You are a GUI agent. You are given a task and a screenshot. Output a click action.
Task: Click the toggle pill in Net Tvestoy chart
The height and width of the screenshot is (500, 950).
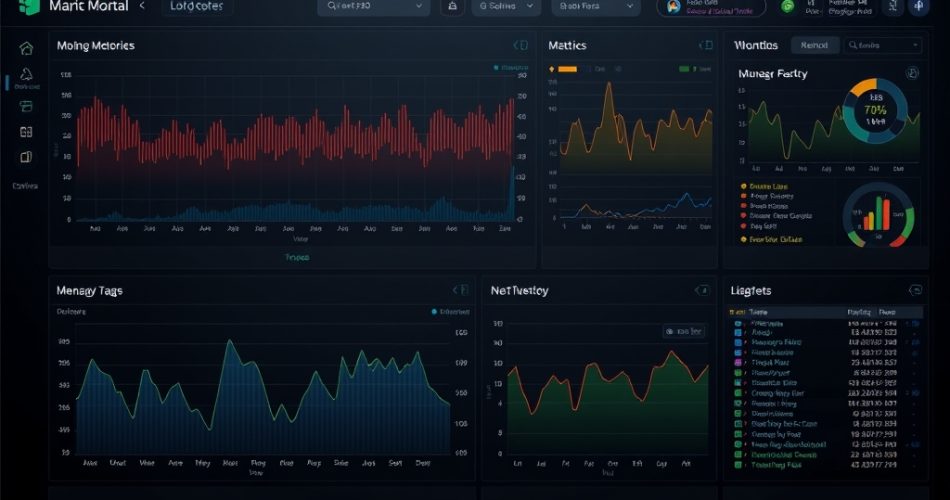pos(684,332)
